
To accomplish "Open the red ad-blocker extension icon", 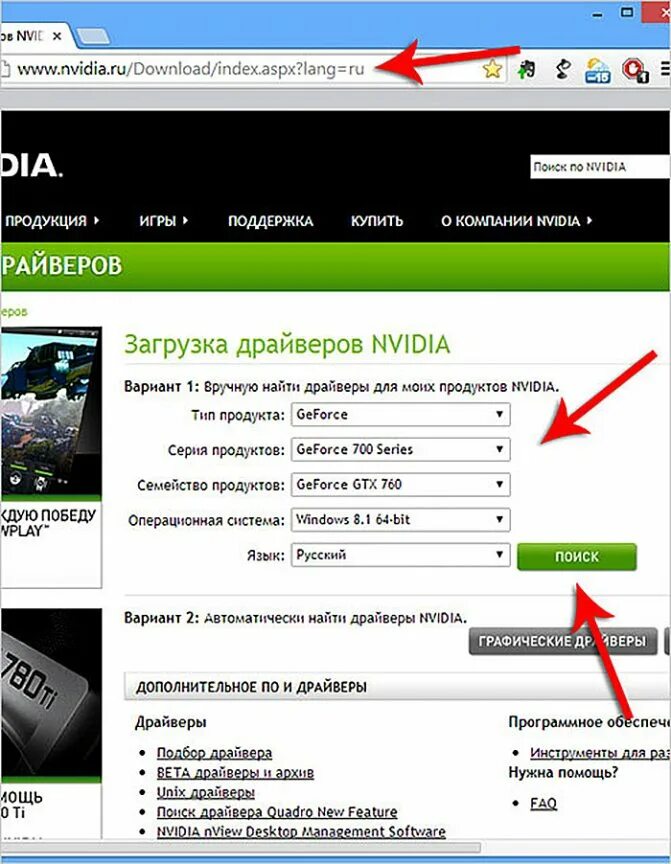I will pyautogui.click(x=635, y=71).
